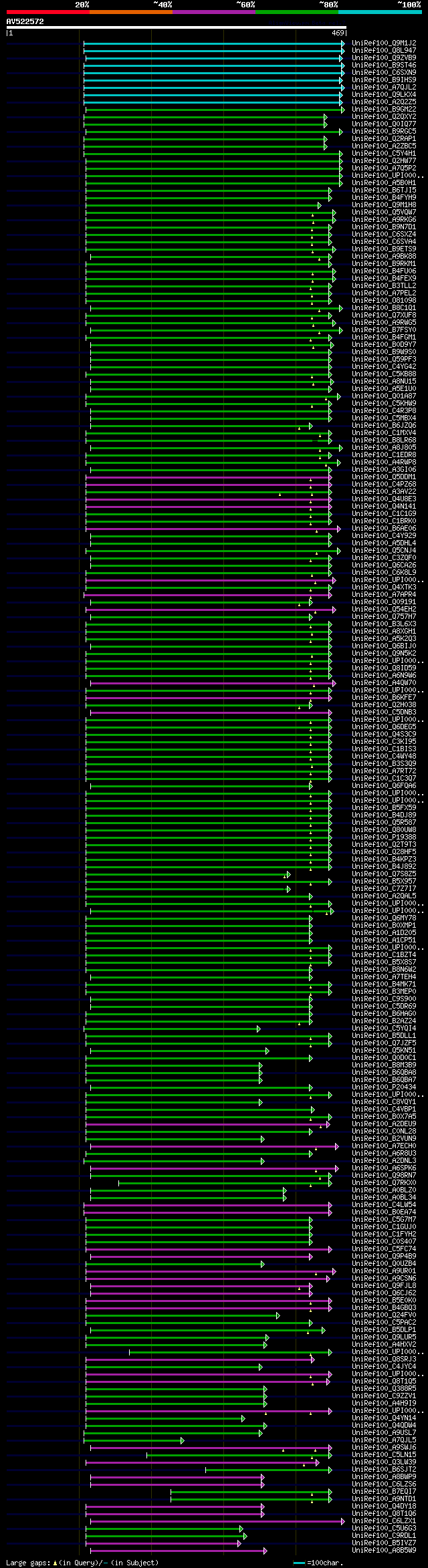Select the UniRef100_C5G7M7 entry
Viewport: 428px width, 1568px height.
point(384,1219)
